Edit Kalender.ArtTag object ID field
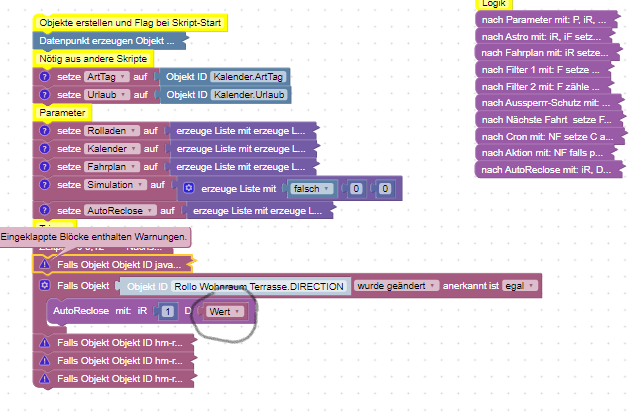 pos(248,76)
